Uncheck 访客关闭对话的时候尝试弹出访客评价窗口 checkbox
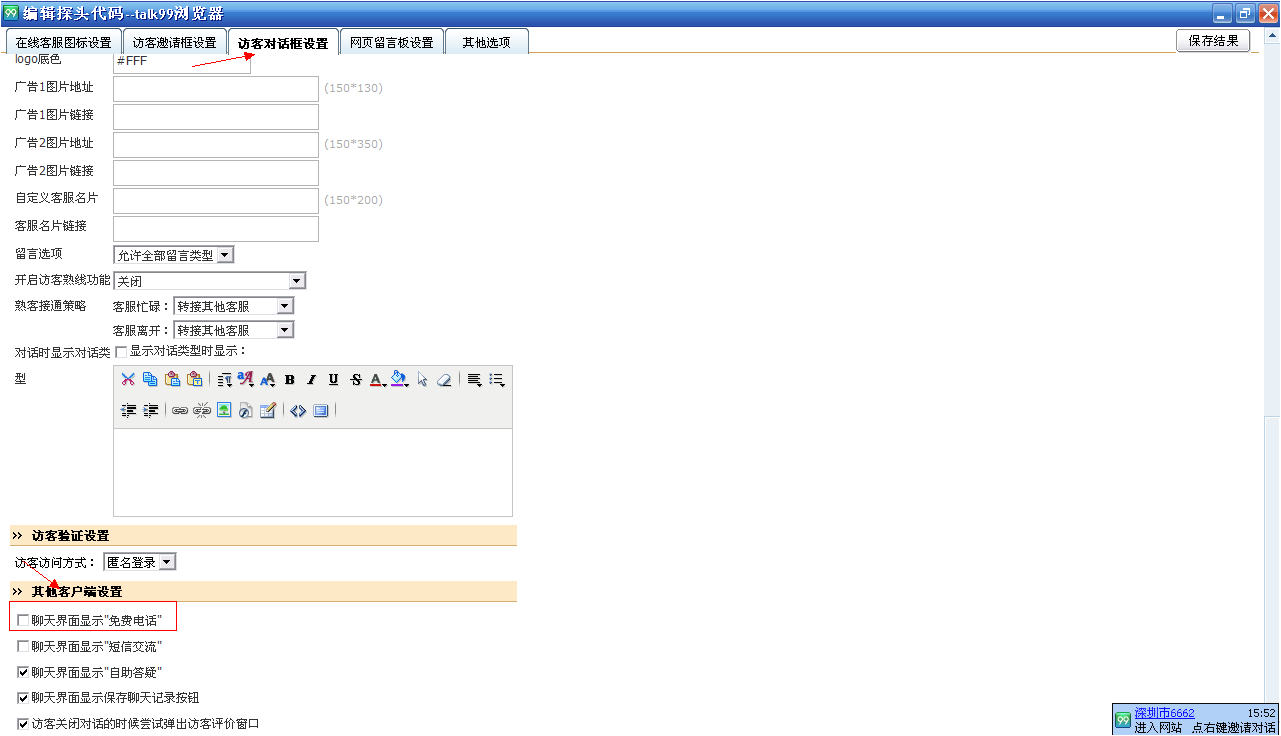This screenshot has height=736, width=1281. click(x=23, y=723)
